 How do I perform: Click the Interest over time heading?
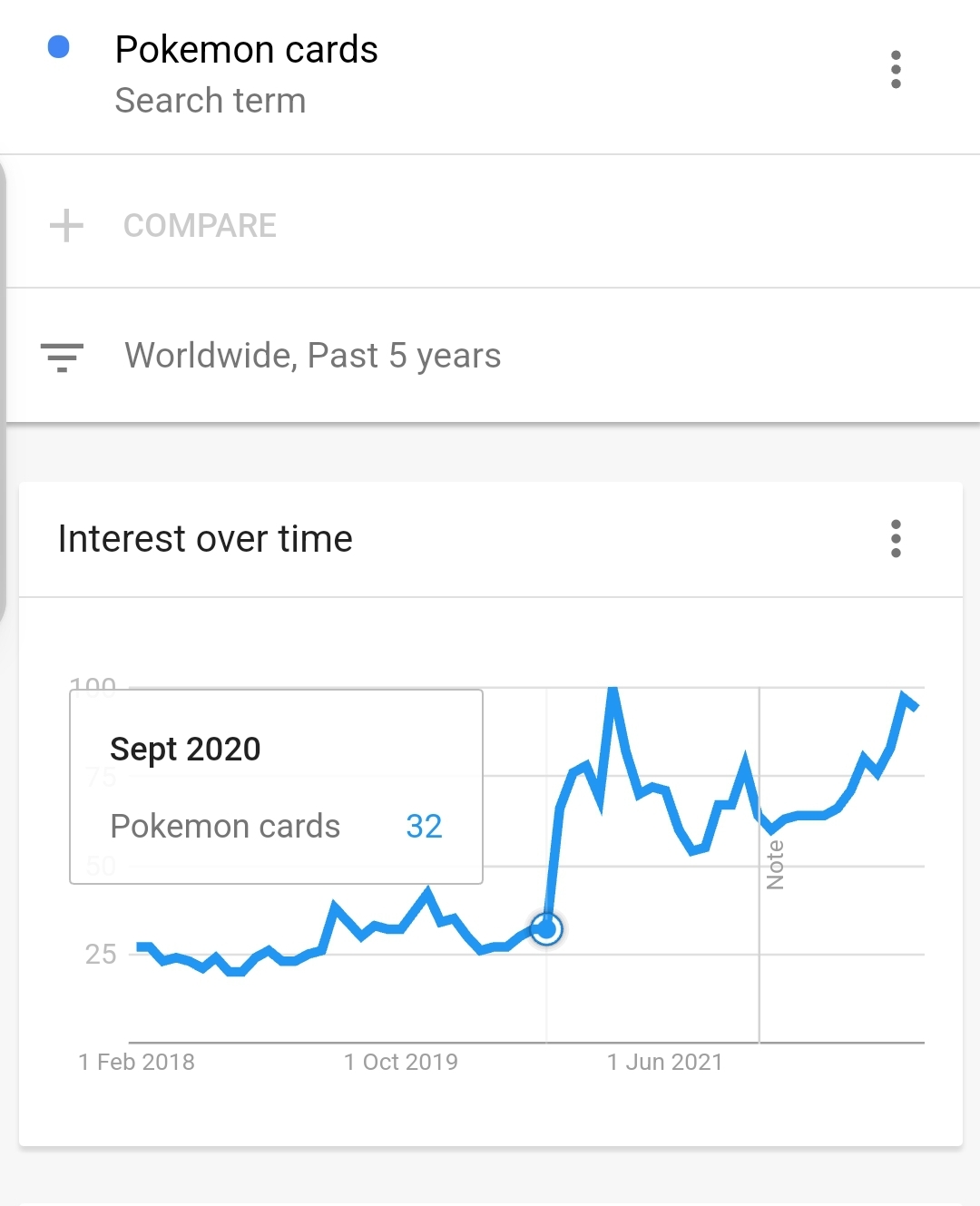point(205,539)
